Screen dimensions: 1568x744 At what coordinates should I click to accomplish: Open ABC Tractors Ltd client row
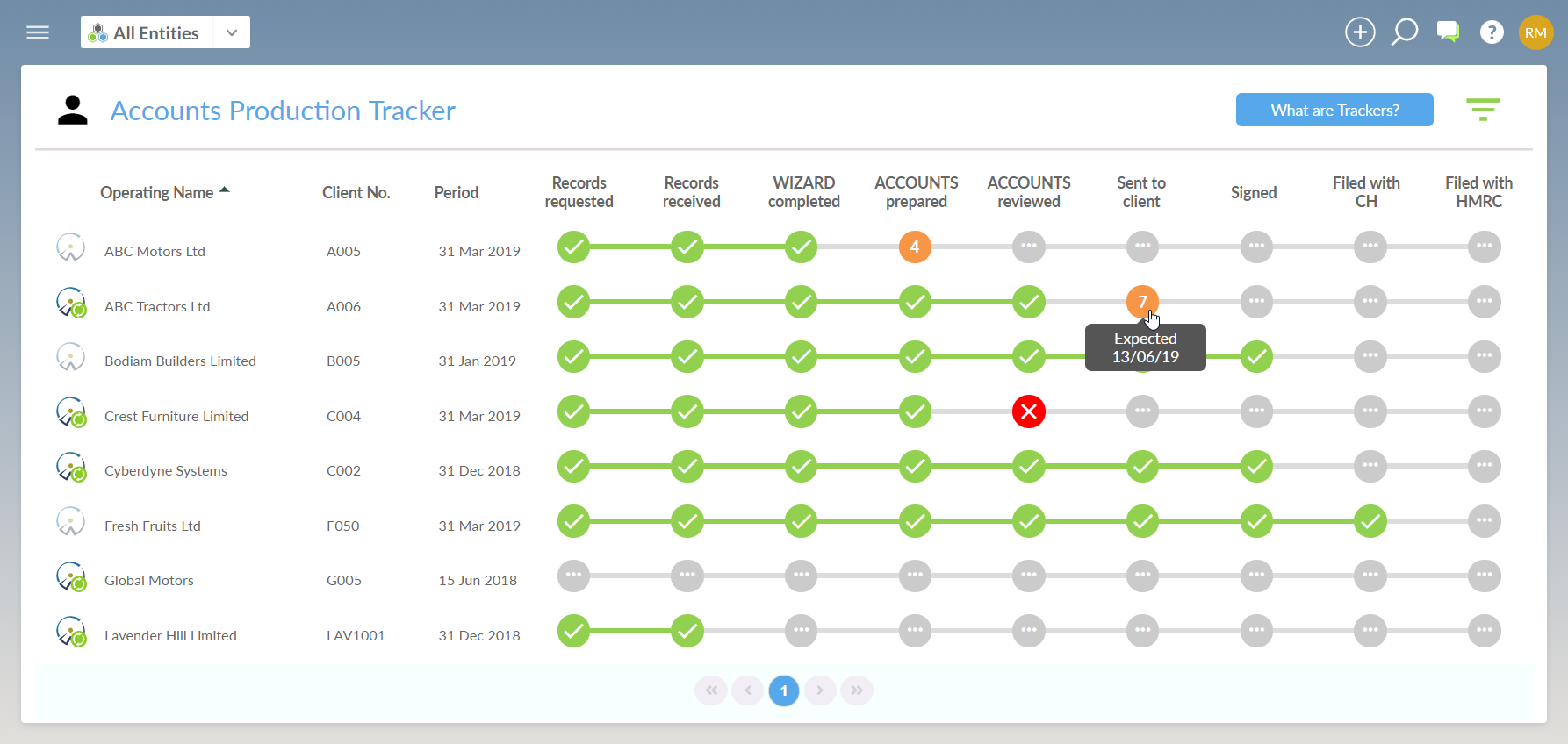(157, 306)
